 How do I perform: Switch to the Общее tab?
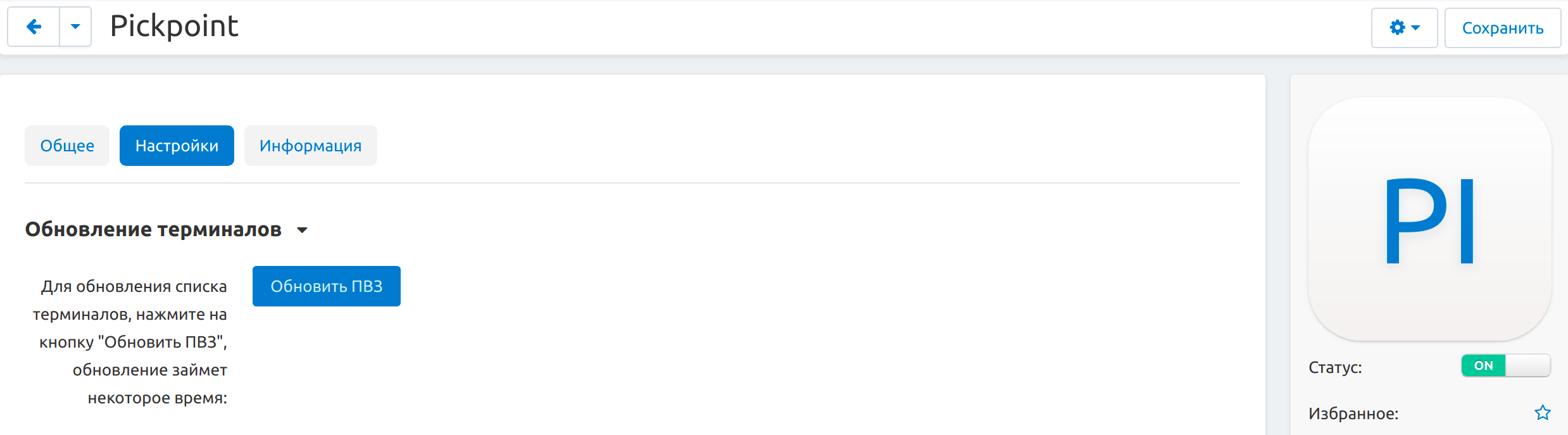coord(67,146)
